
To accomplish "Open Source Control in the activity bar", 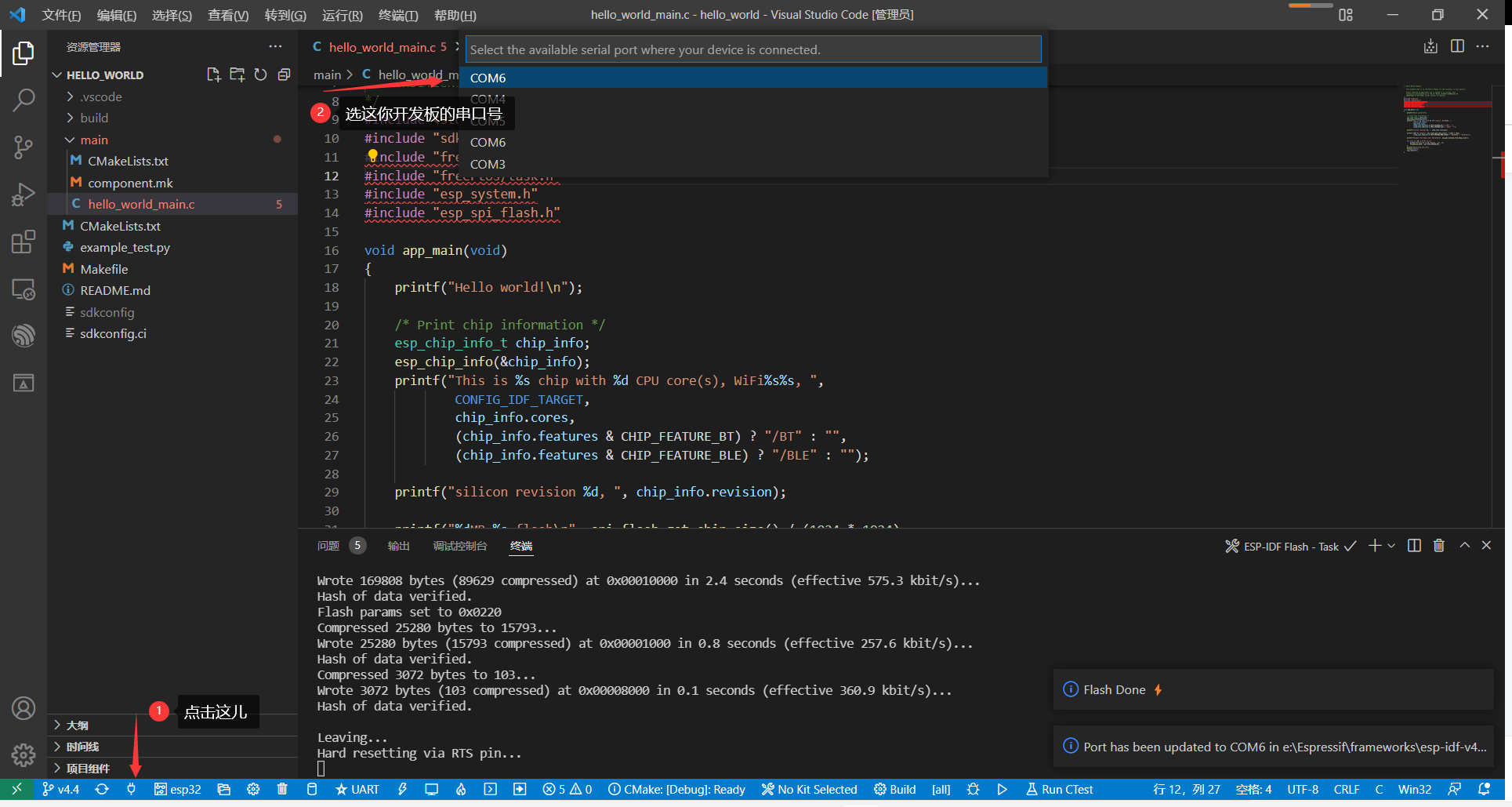I will click(x=23, y=147).
